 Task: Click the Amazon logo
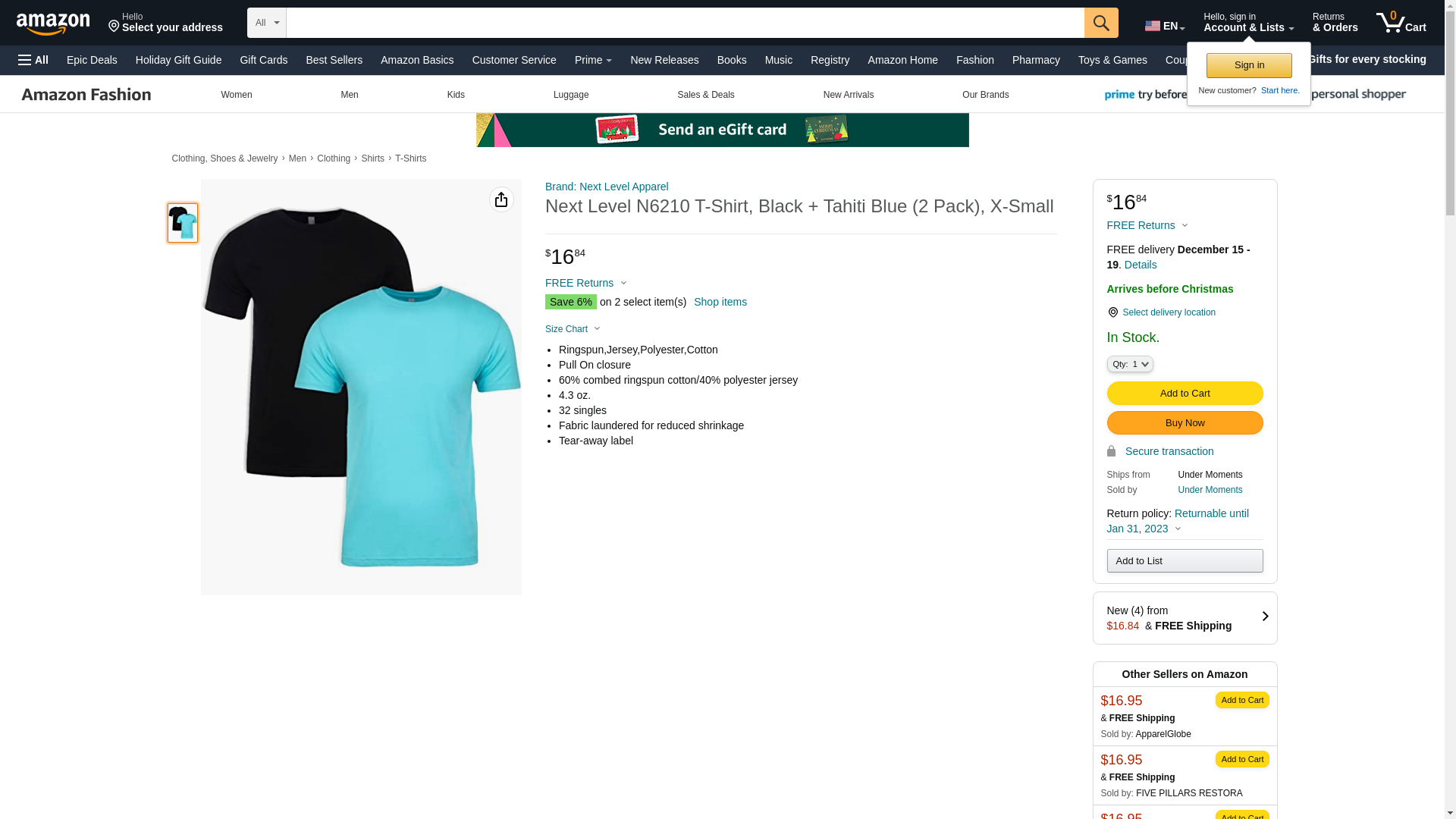53,24
